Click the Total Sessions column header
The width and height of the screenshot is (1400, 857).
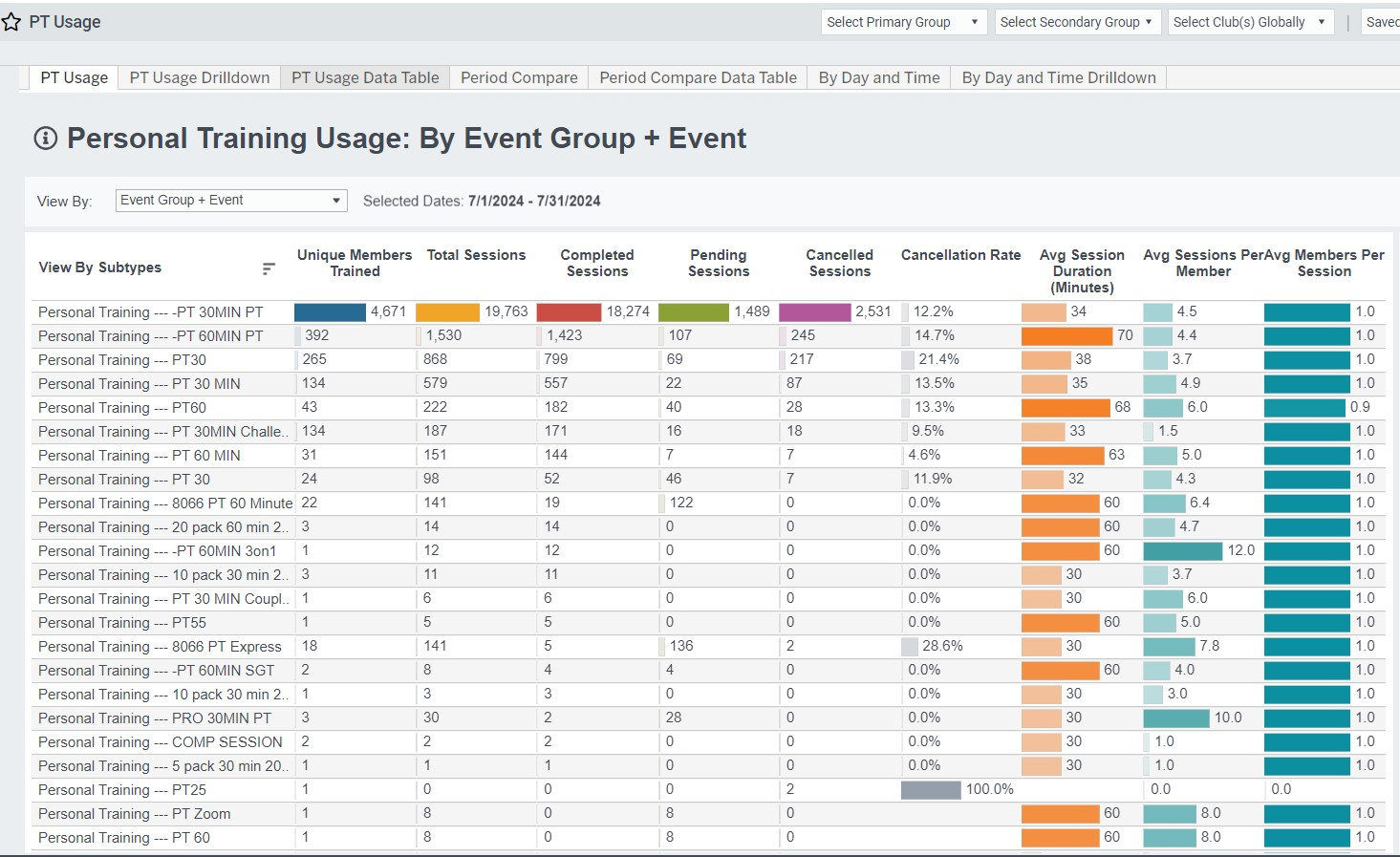click(x=476, y=255)
